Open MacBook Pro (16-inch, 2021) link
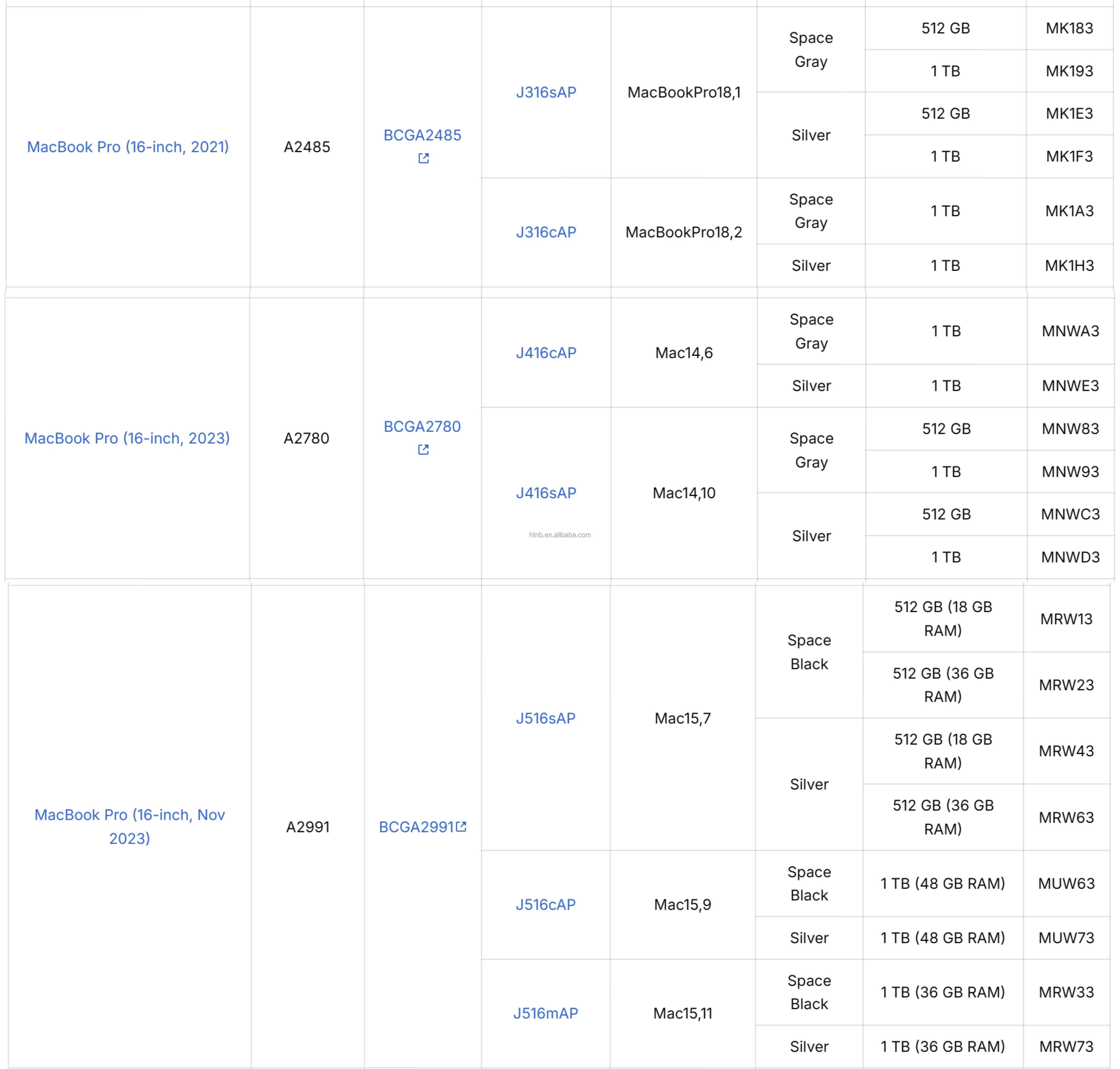1120x1069 pixels. coord(128,147)
